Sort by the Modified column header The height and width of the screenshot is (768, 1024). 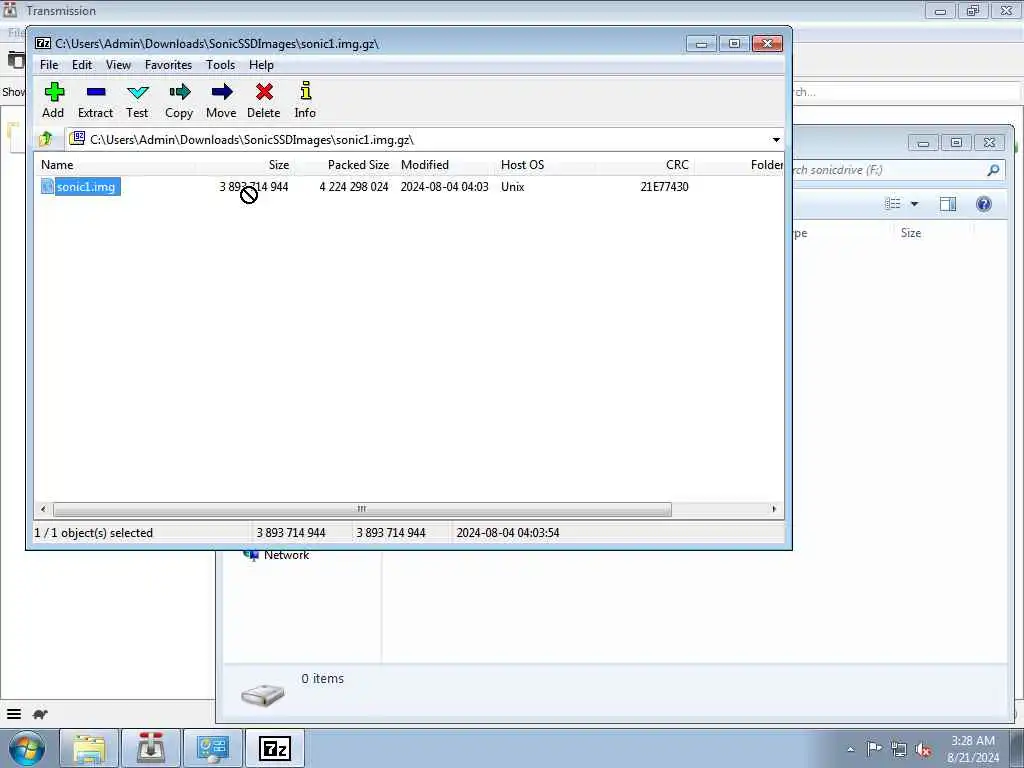click(445, 165)
